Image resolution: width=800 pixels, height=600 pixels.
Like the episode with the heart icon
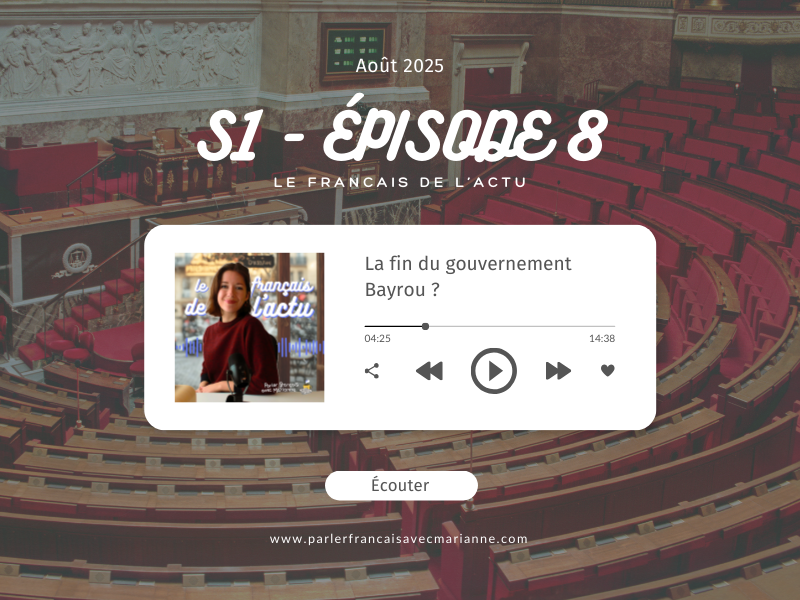[607, 371]
